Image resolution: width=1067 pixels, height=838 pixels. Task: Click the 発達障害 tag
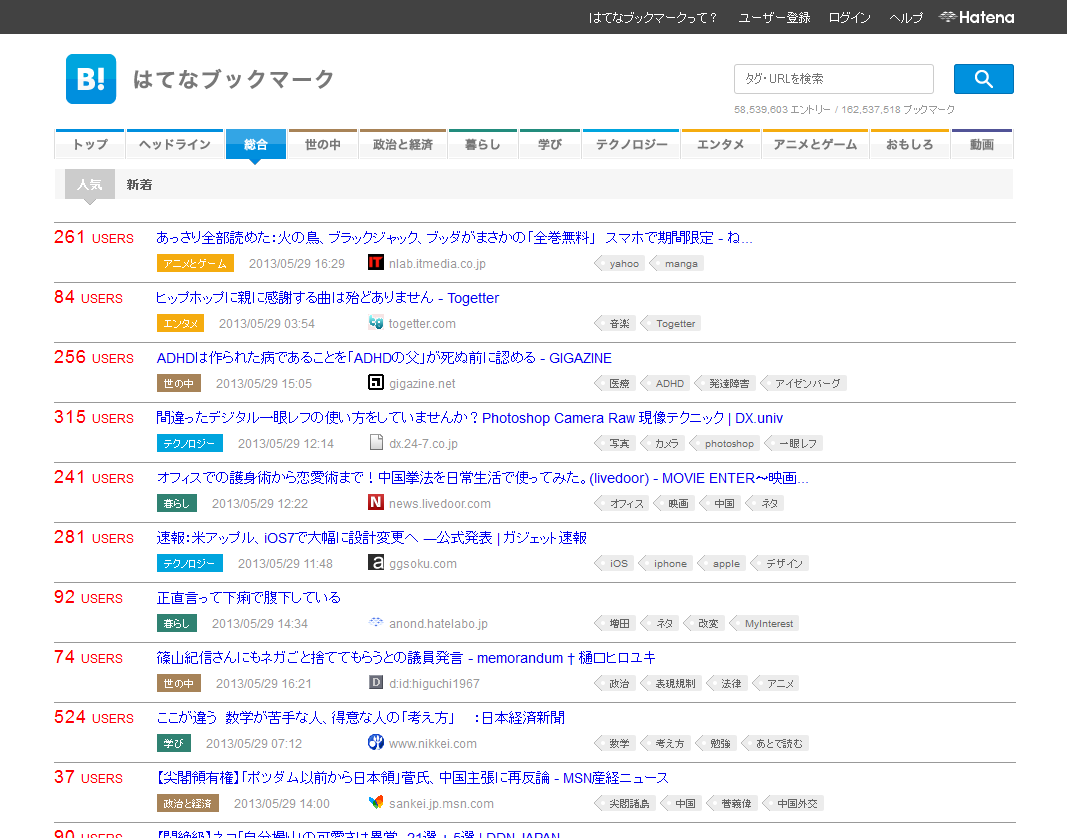click(x=725, y=383)
